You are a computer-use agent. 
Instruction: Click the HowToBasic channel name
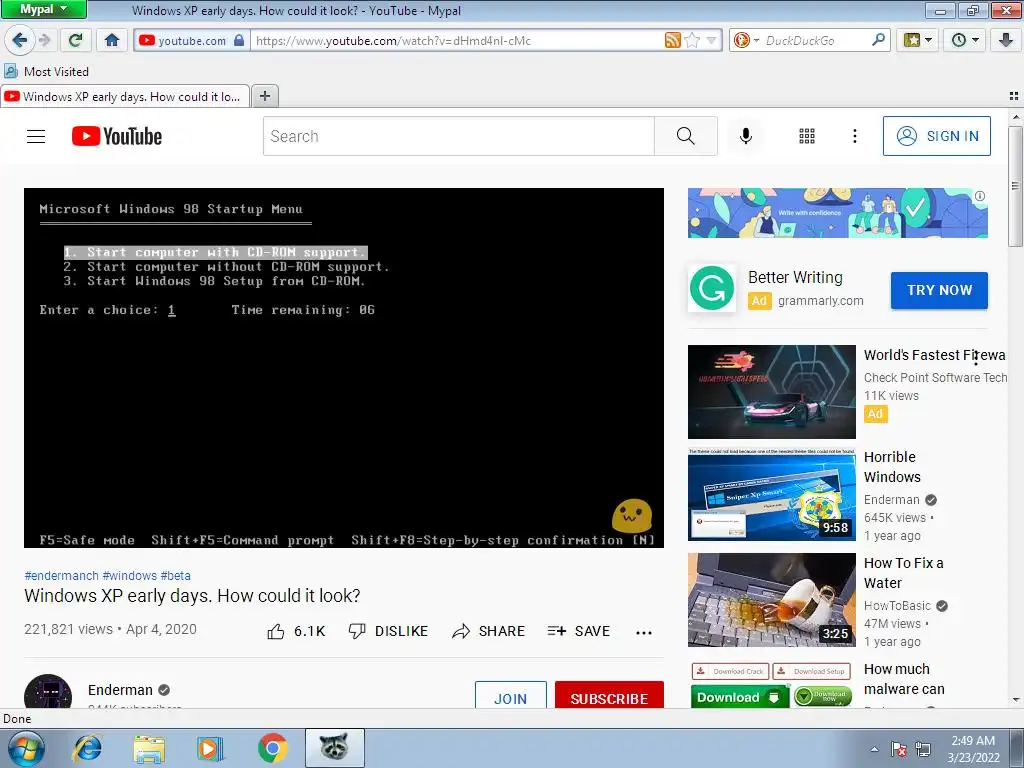coord(897,605)
